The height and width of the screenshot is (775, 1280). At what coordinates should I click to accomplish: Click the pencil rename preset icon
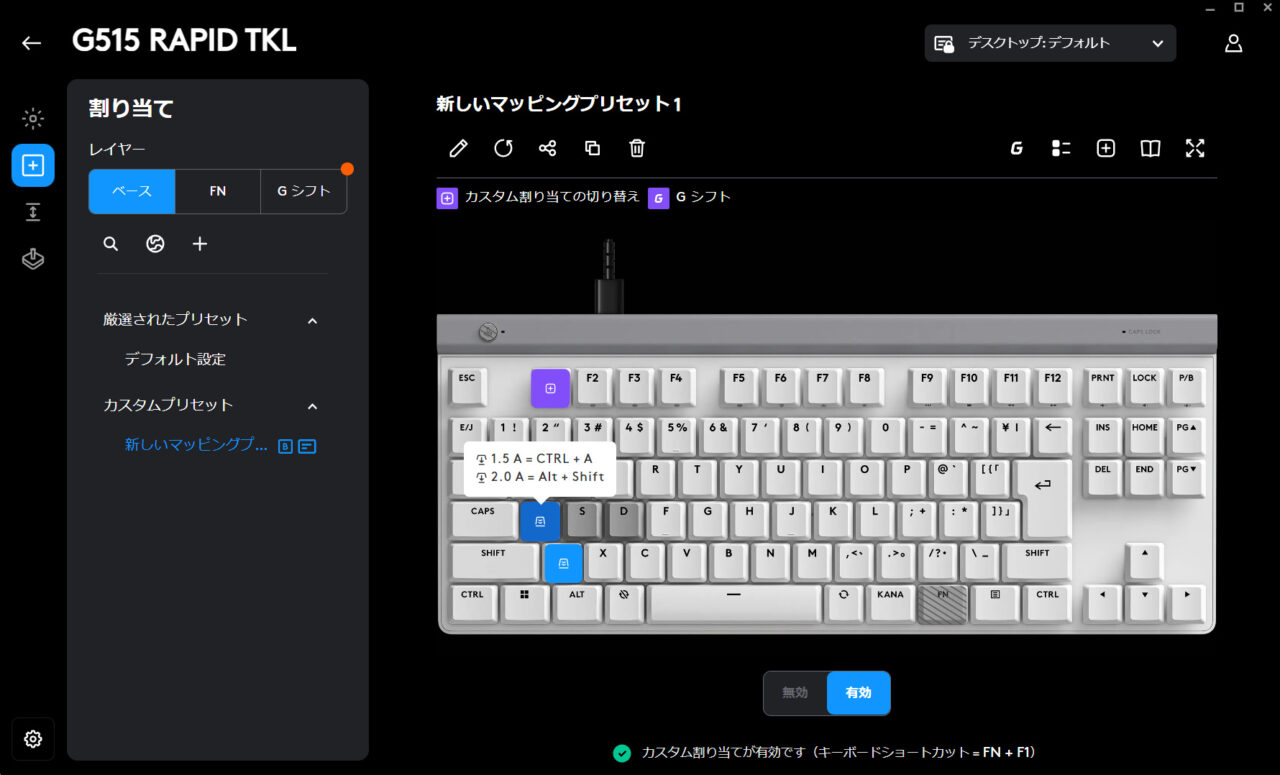[x=458, y=148]
